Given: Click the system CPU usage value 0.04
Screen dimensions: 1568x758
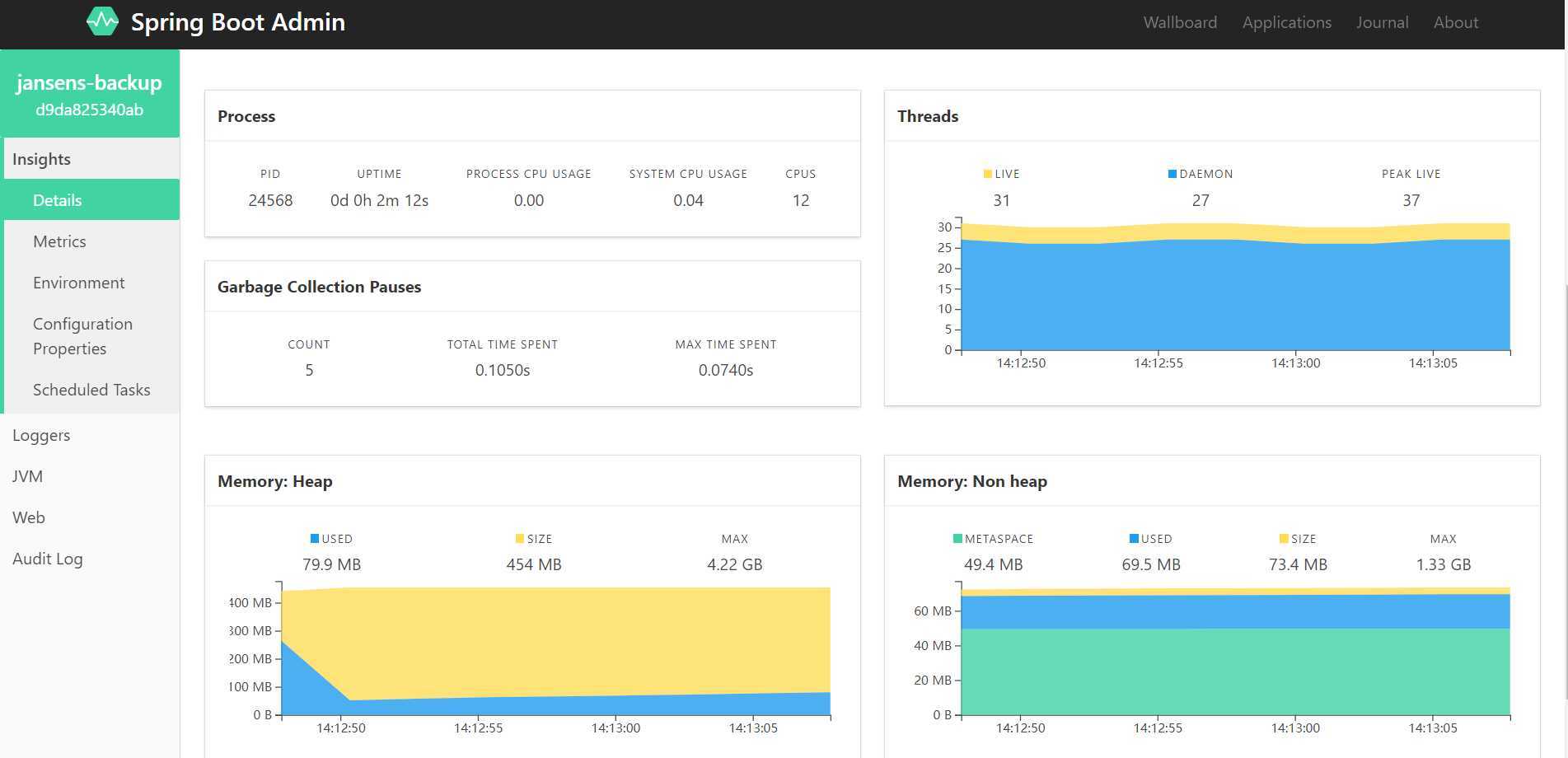Looking at the screenshot, I should pyautogui.click(x=688, y=200).
